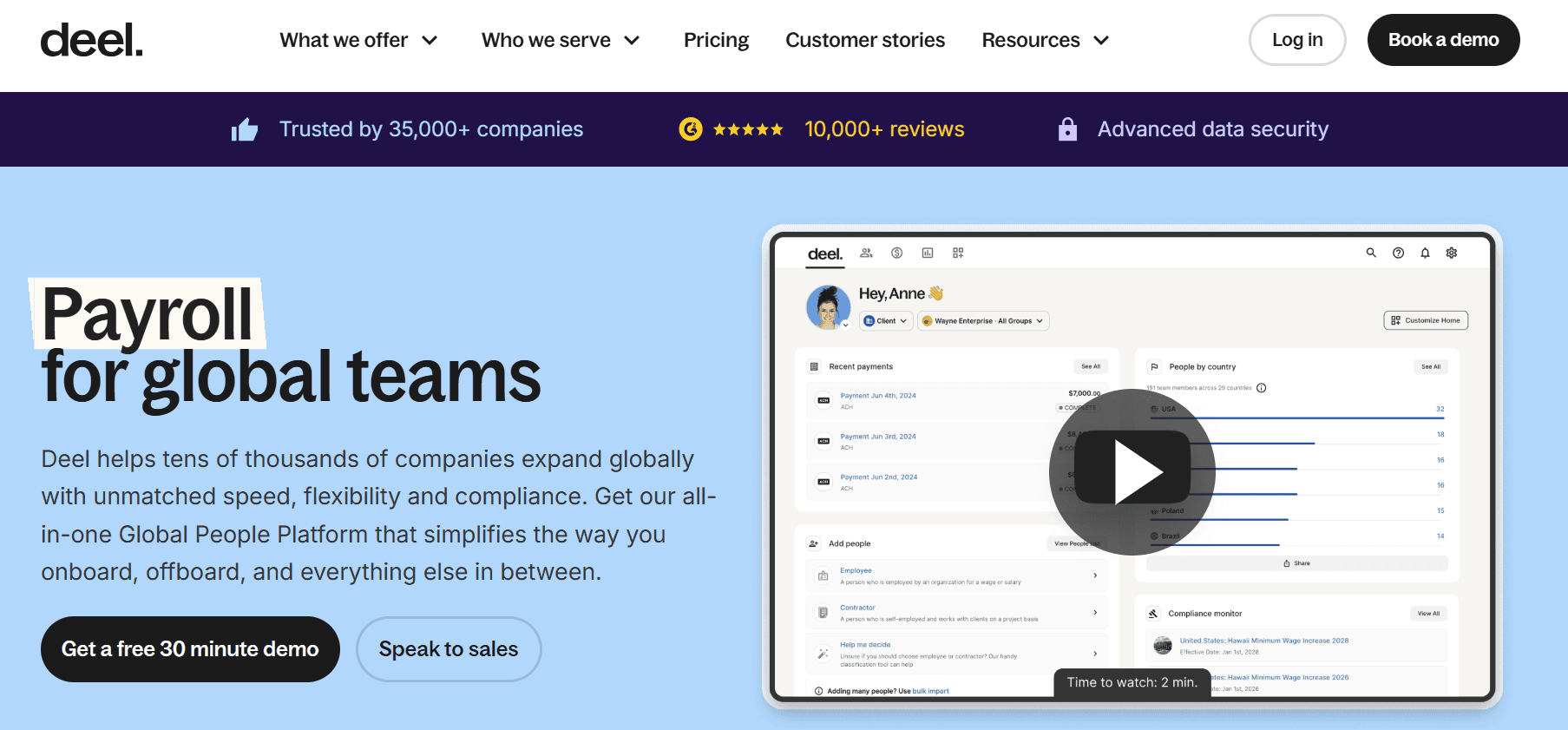This screenshot has width=1568, height=730.
Task: Open the Wayne Enterprise All Groups dropdown
Action: pyautogui.click(x=983, y=320)
